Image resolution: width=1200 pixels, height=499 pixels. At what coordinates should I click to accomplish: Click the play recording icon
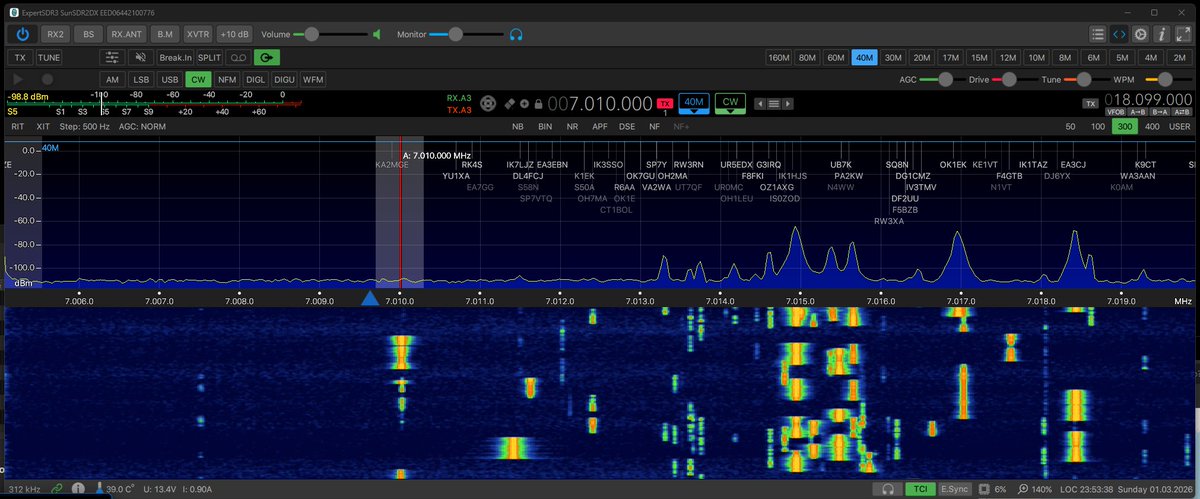point(18,79)
